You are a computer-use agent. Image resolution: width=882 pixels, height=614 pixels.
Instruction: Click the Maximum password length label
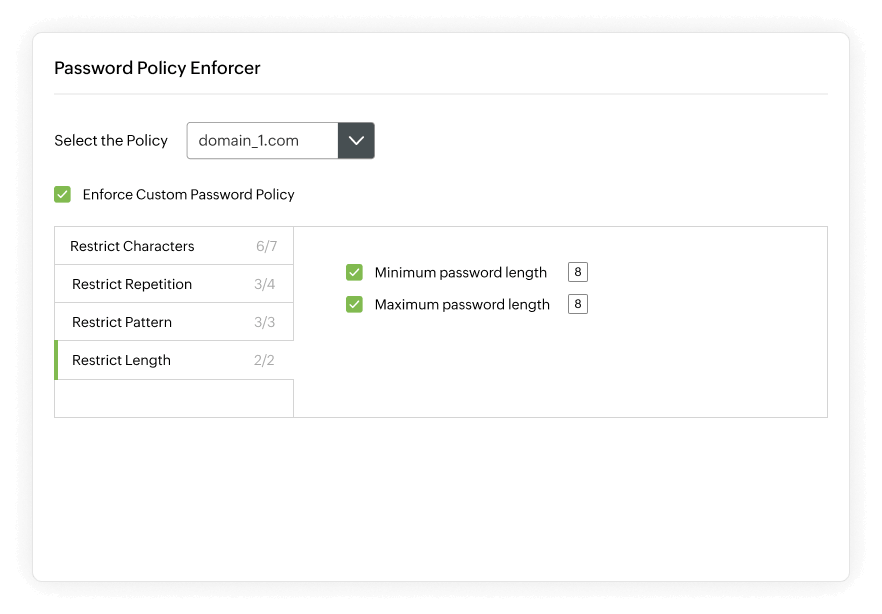[462, 303]
